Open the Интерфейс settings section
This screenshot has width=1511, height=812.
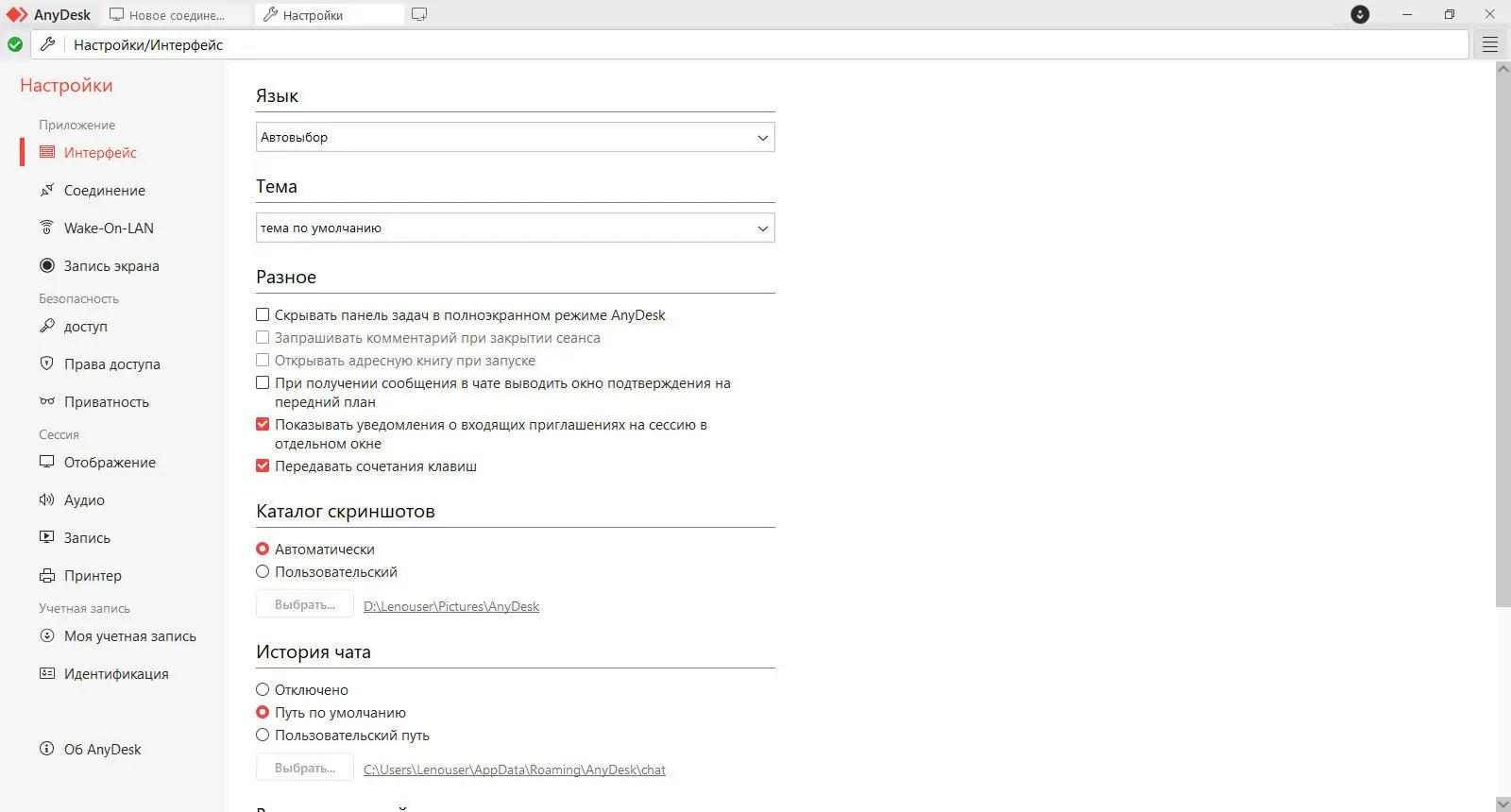[x=100, y=152]
